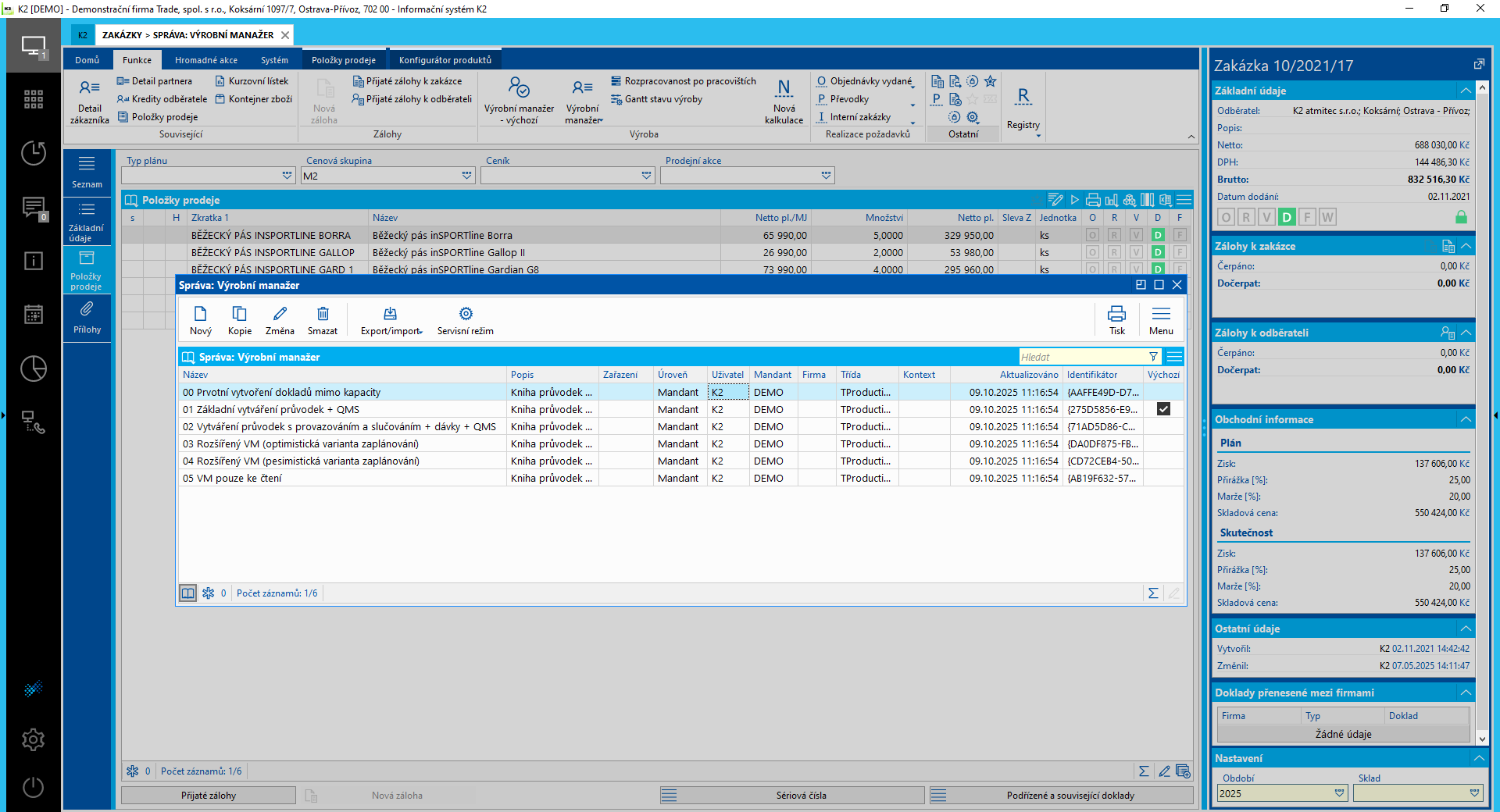
Task: Open Servisní režim gear icon
Action: pos(466,314)
